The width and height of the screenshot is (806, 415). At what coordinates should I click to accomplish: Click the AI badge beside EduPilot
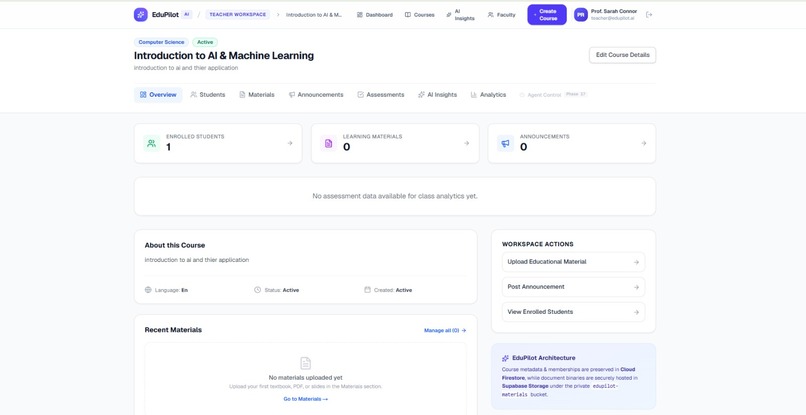[187, 14]
